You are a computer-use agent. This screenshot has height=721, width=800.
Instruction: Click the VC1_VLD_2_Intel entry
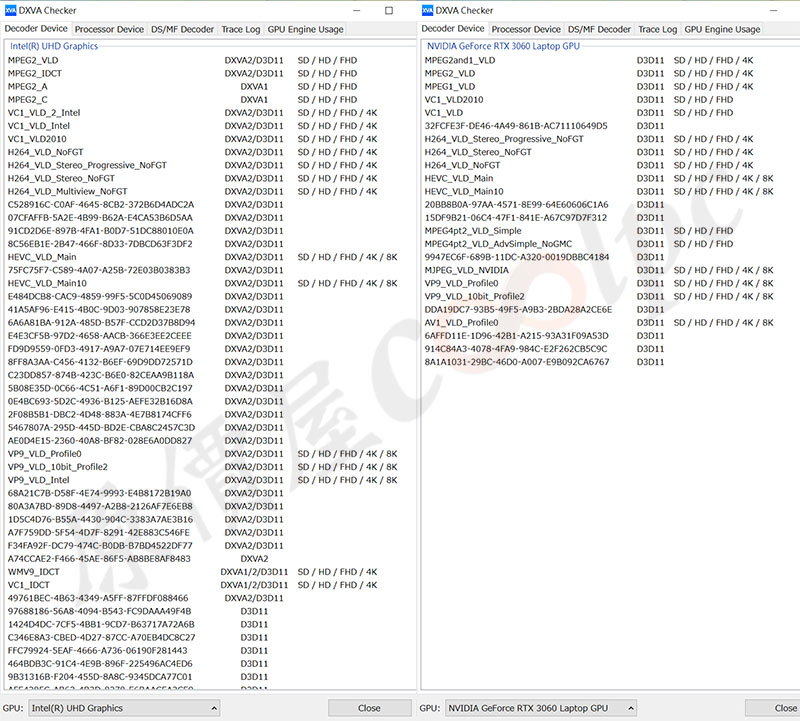(x=193, y=113)
